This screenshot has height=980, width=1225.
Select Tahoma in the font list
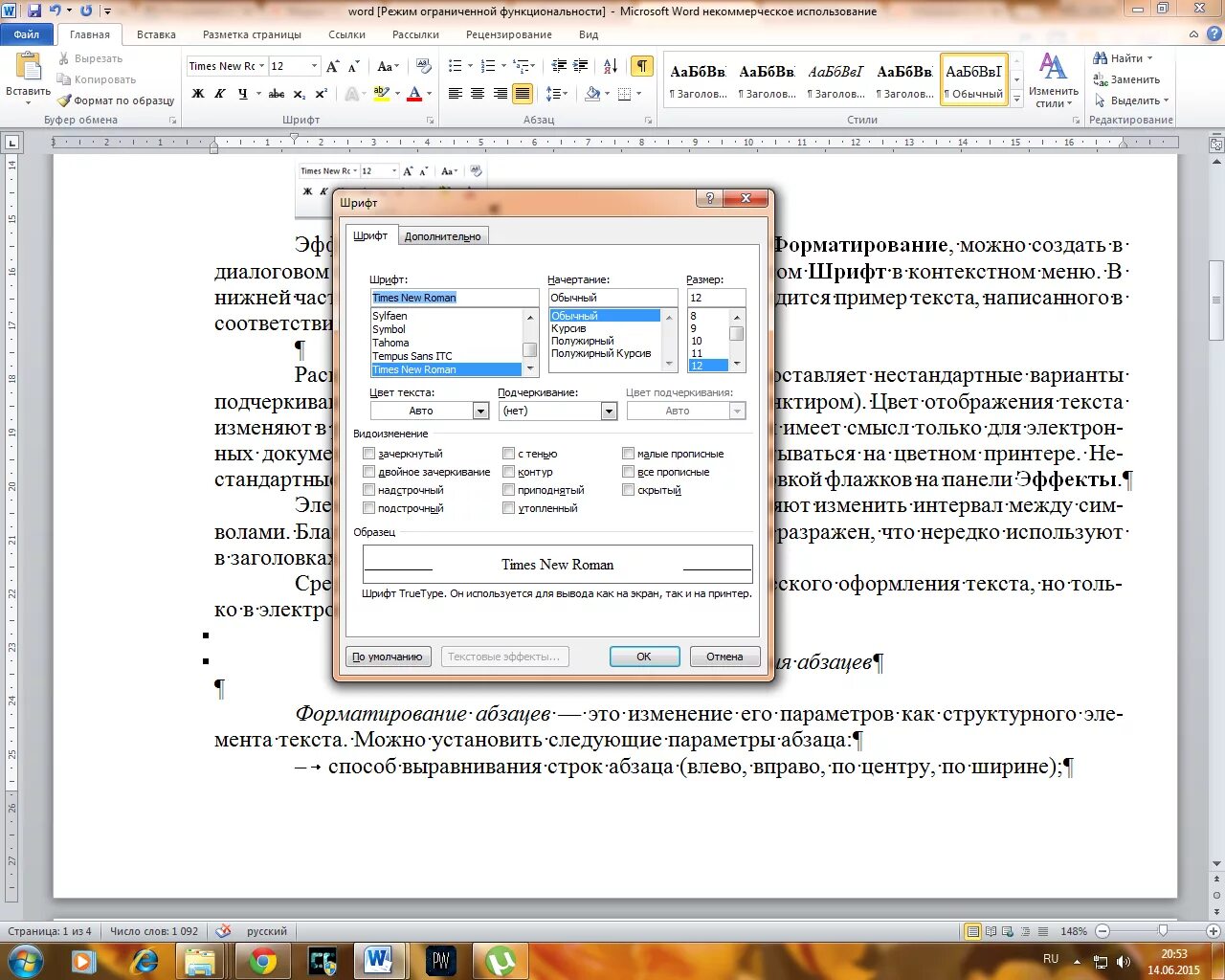390,343
